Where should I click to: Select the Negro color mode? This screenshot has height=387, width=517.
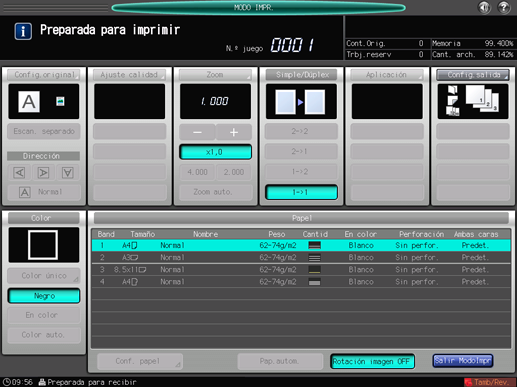click(44, 296)
